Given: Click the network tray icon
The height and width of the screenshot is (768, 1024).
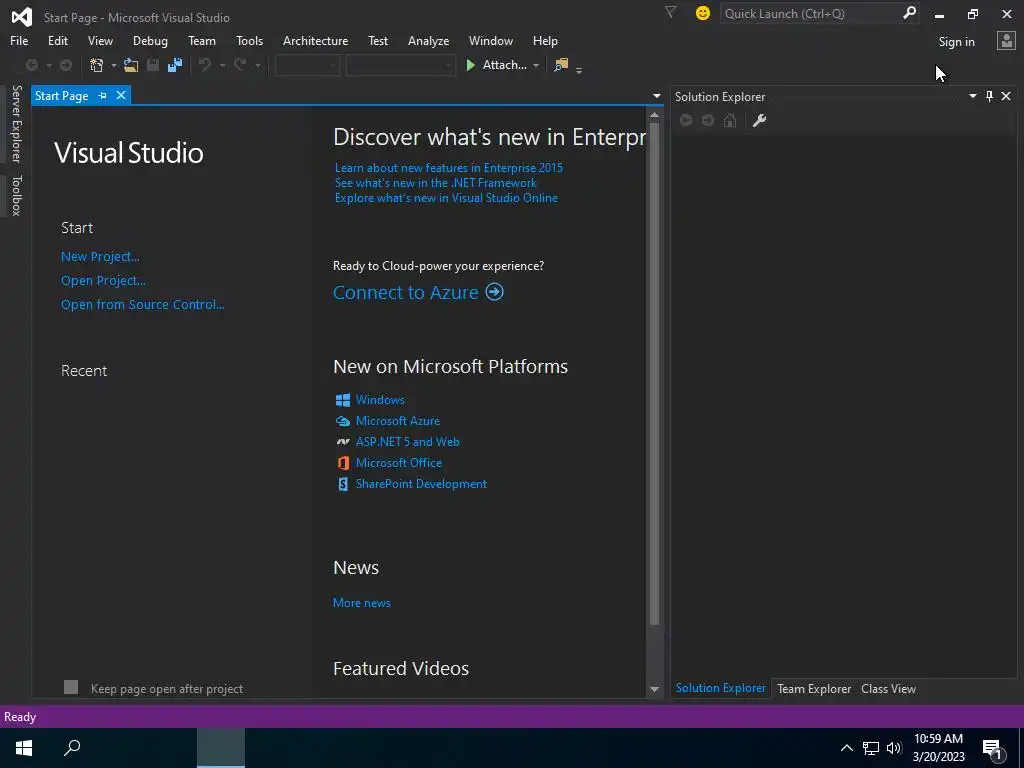Looking at the screenshot, I should tap(871, 748).
